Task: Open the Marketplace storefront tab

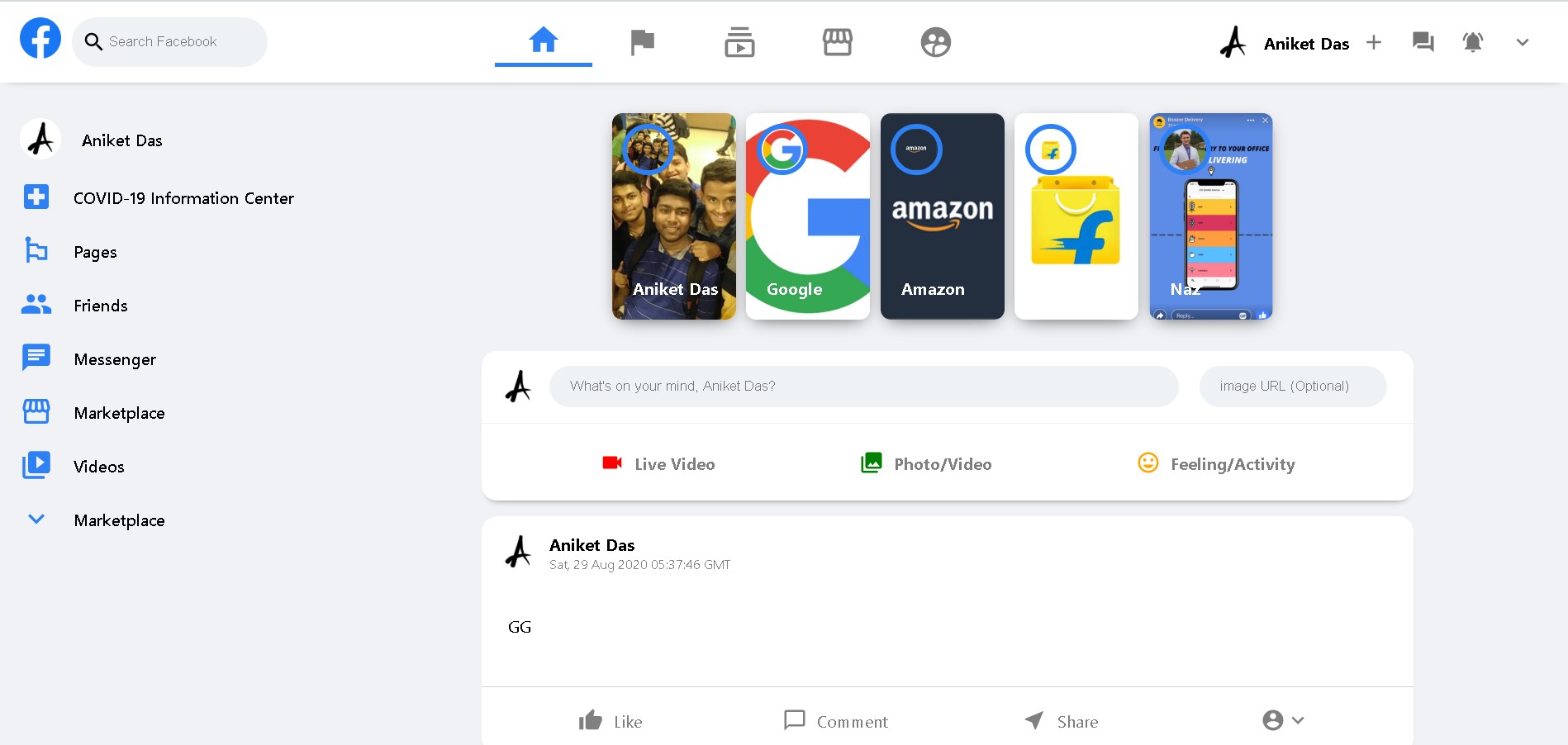Action: click(838, 41)
